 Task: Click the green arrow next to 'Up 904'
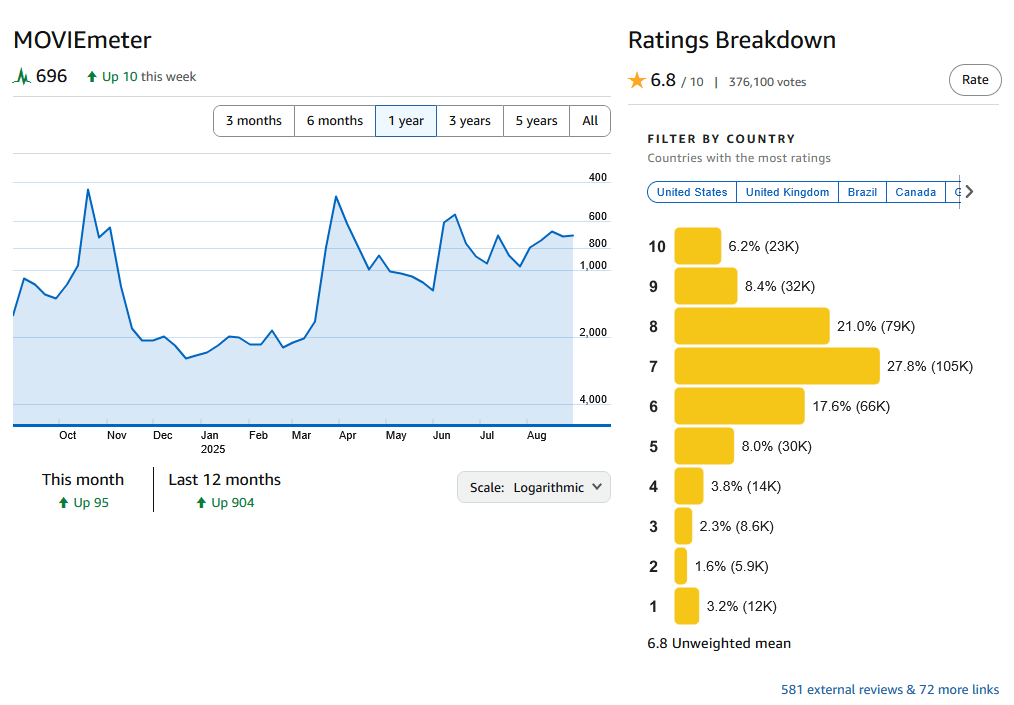pos(202,503)
